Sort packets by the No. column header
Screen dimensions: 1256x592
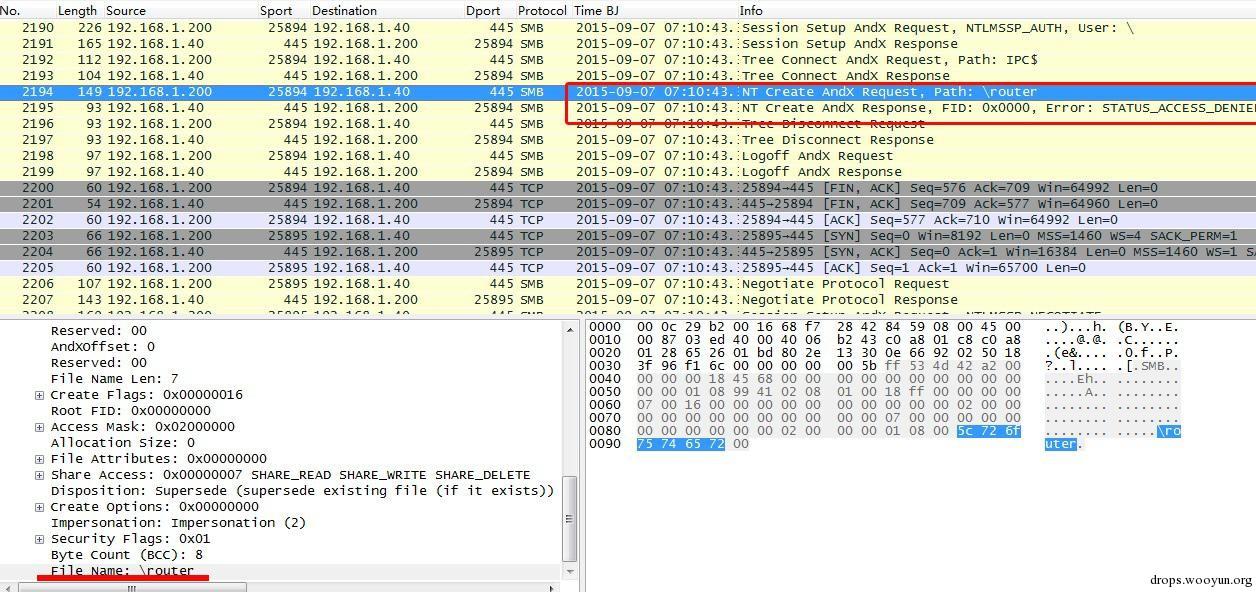tap(11, 10)
